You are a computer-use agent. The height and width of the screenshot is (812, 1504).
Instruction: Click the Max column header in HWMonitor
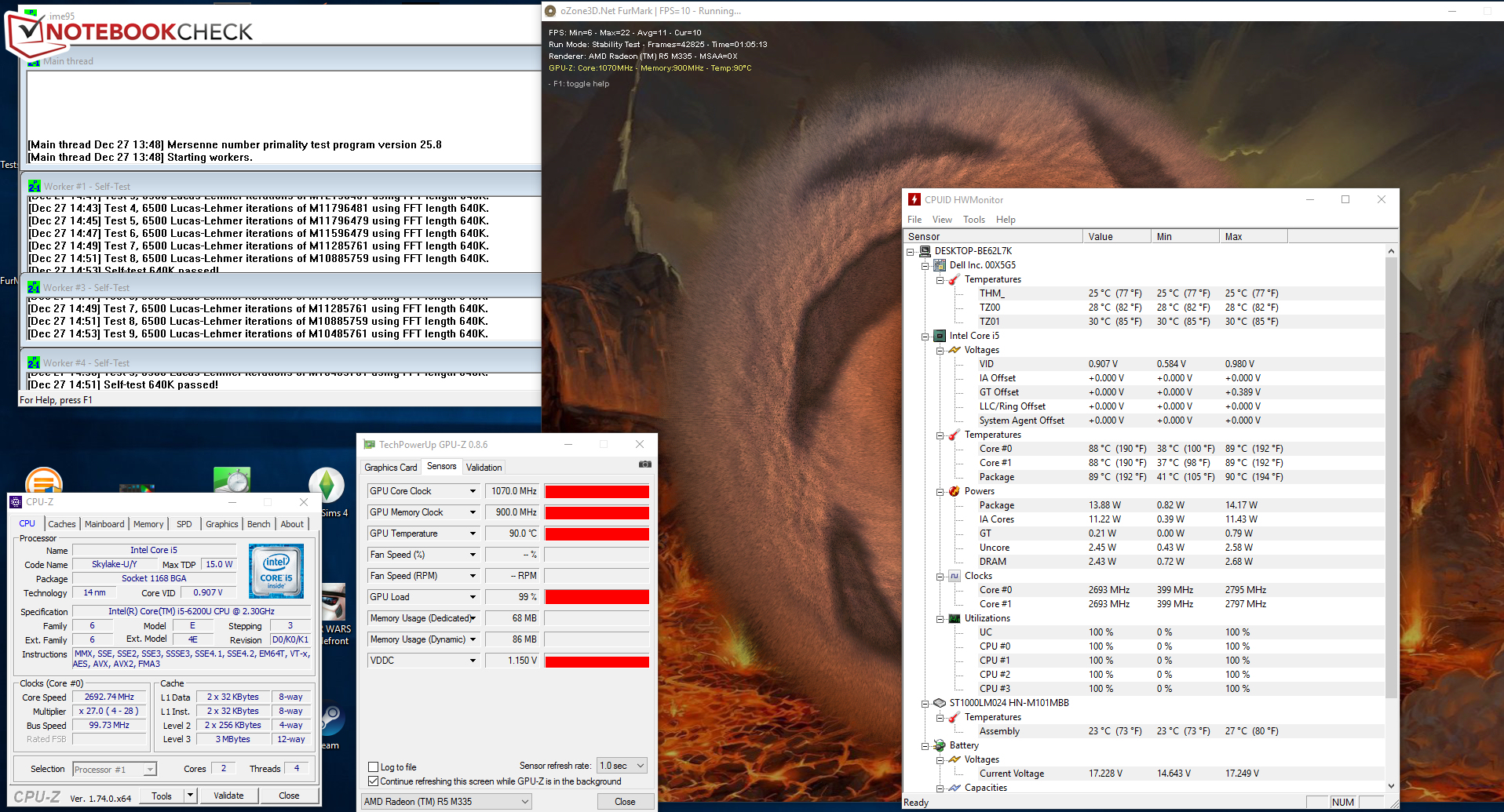(1254, 237)
